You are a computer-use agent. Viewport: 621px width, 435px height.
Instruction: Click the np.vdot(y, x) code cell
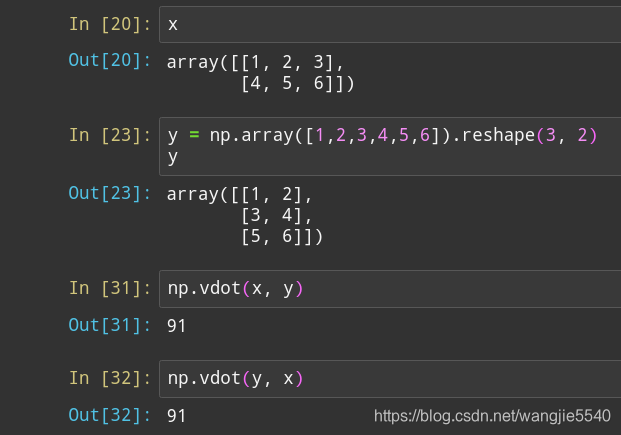(x=390, y=379)
